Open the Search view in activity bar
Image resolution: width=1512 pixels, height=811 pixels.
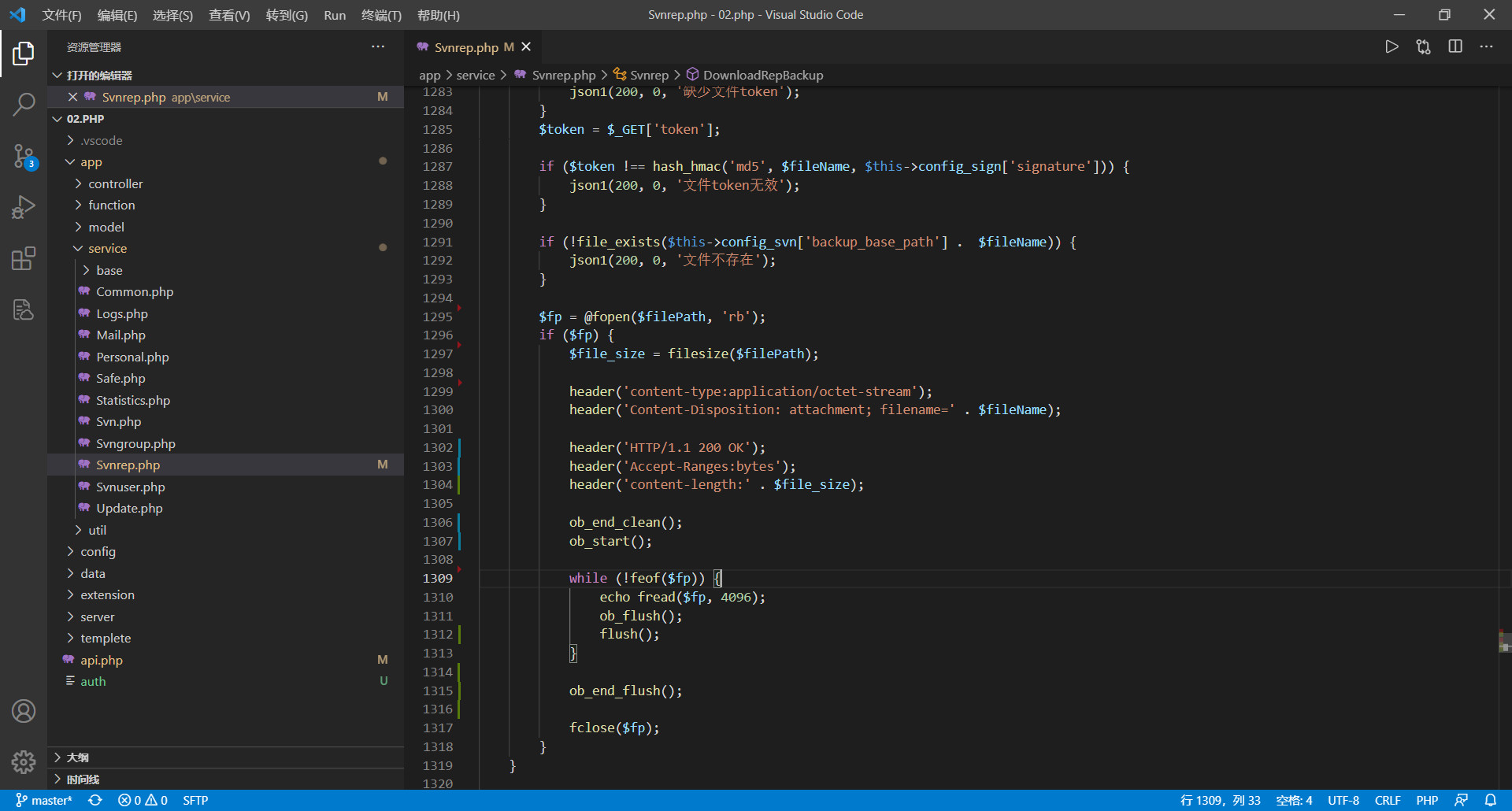point(24,104)
